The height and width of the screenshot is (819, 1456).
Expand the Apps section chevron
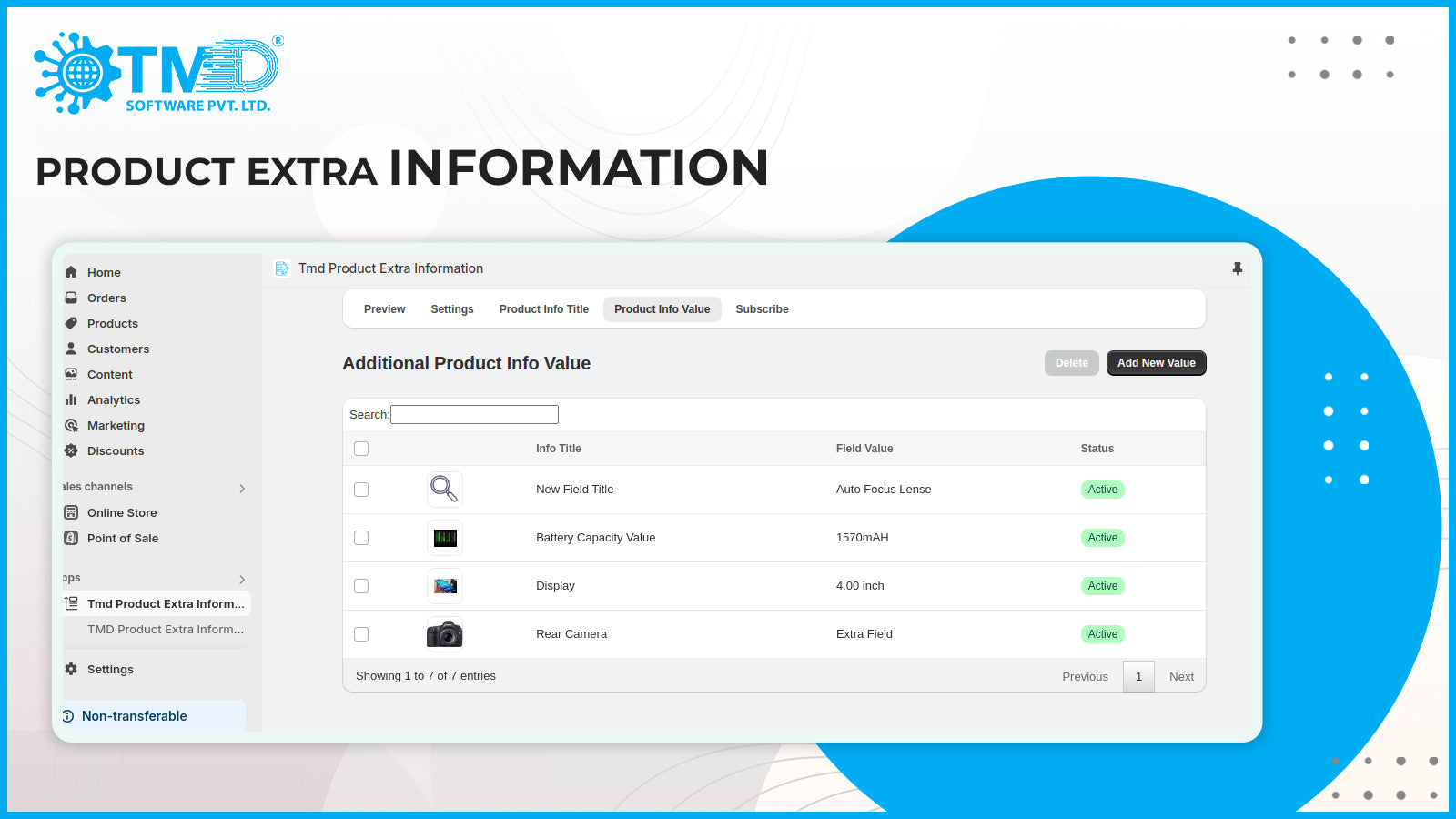point(242,580)
